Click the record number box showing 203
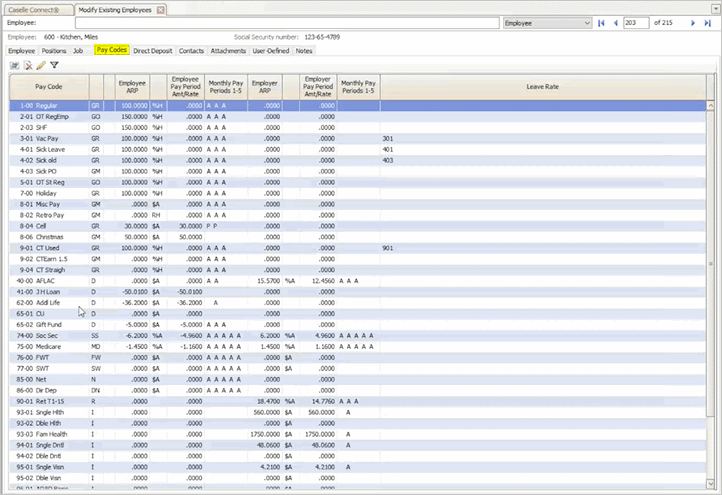 (x=636, y=22)
